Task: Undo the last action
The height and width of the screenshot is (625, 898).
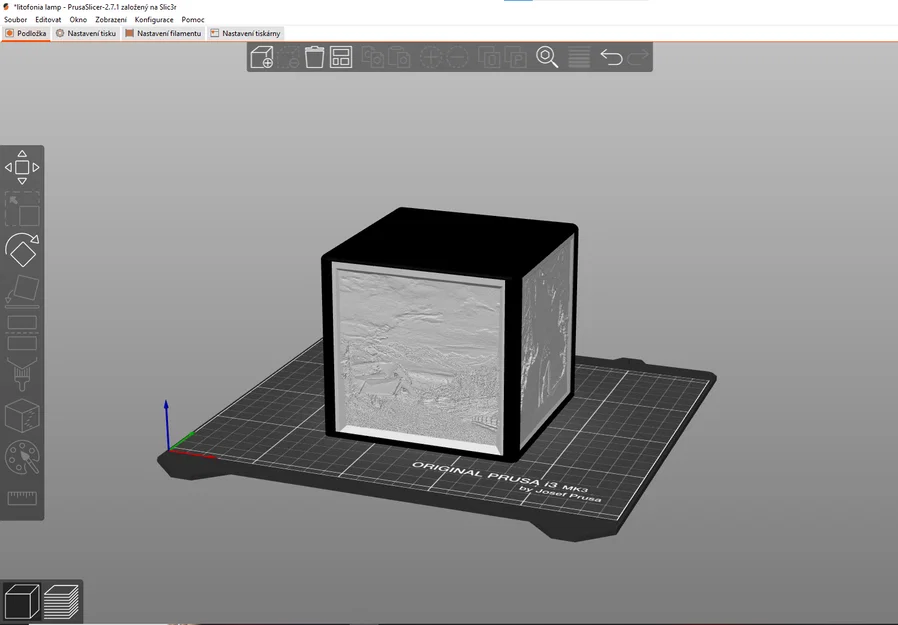Action: coord(611,57)
